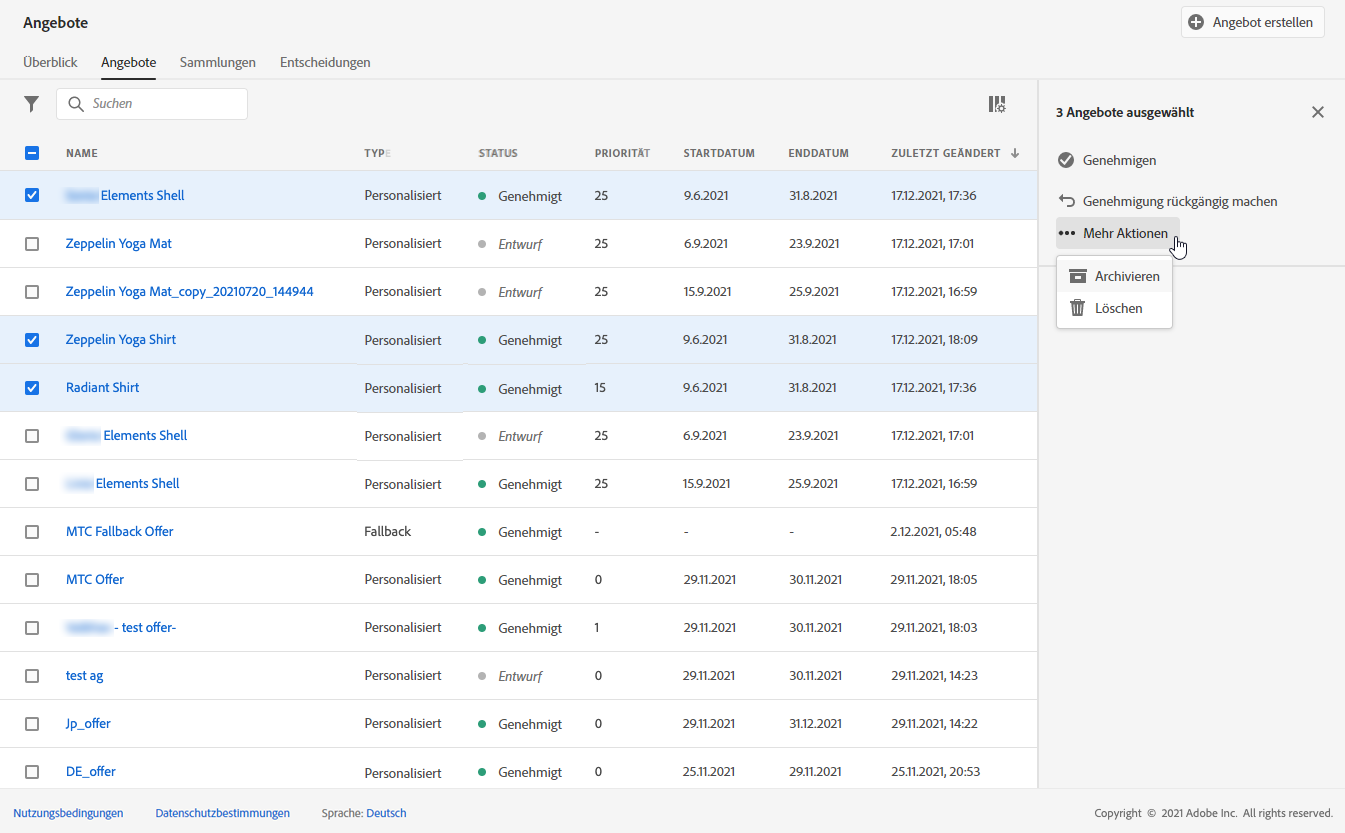Sort by Zuletzt geändert column arrow
1345x833 pixels.
coord(1015,153)
